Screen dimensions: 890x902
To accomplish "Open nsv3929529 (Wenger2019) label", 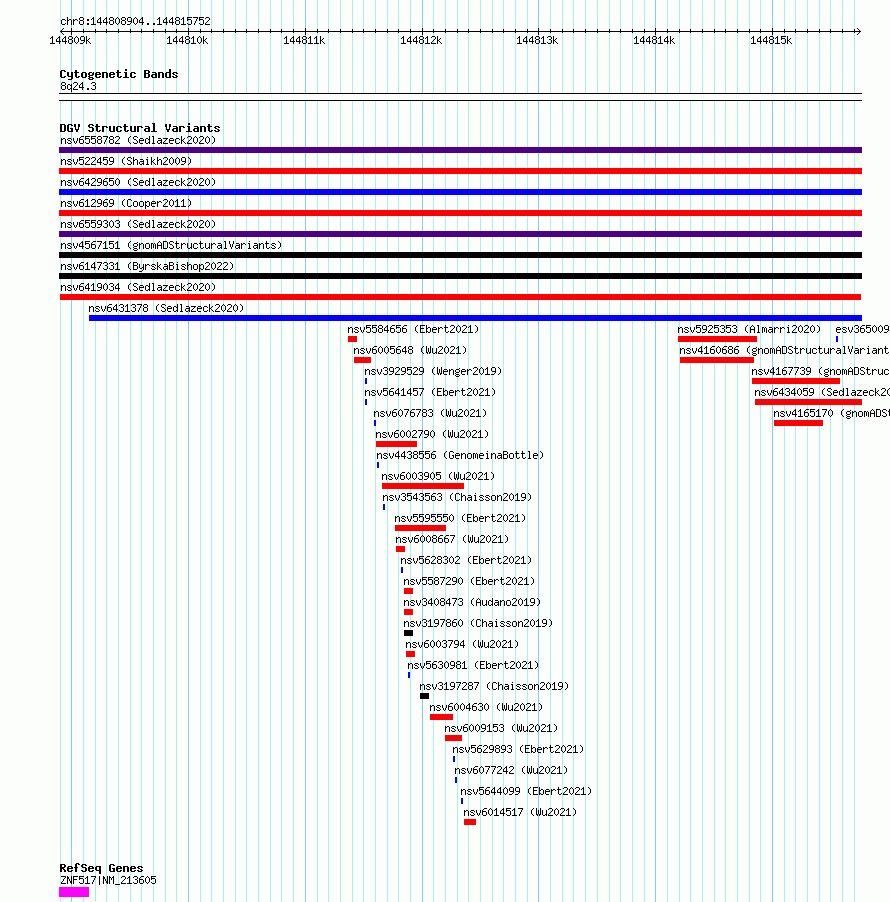I will (433, 371).
